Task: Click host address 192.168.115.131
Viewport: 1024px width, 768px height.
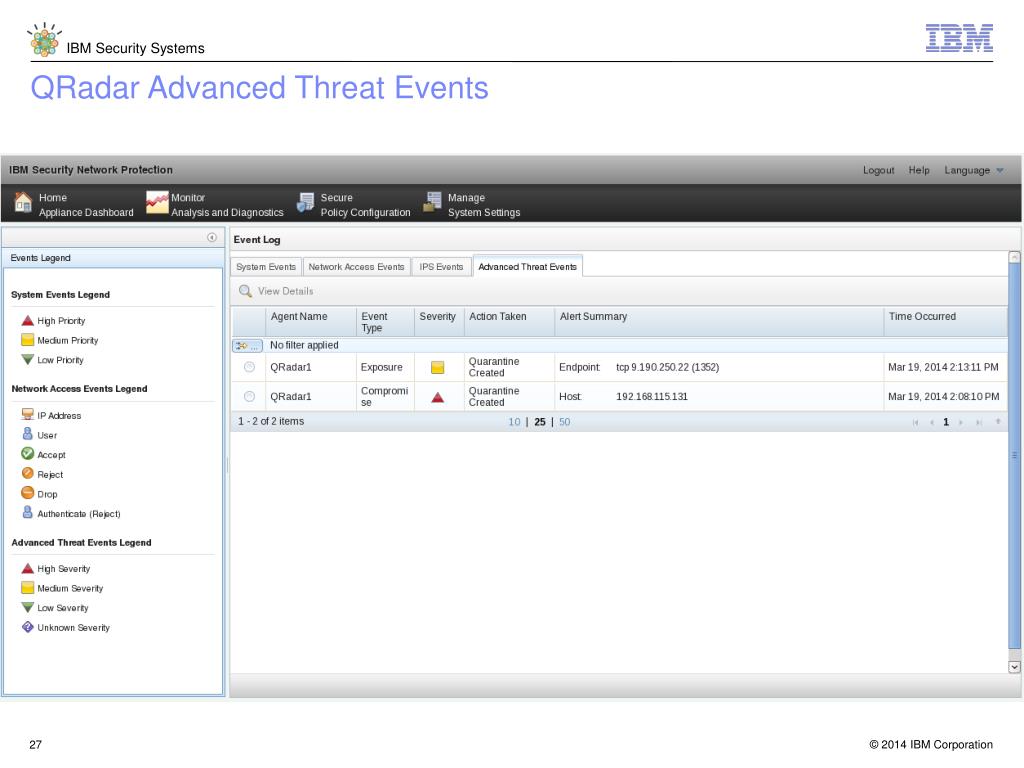Action: (x=652, y=396)
